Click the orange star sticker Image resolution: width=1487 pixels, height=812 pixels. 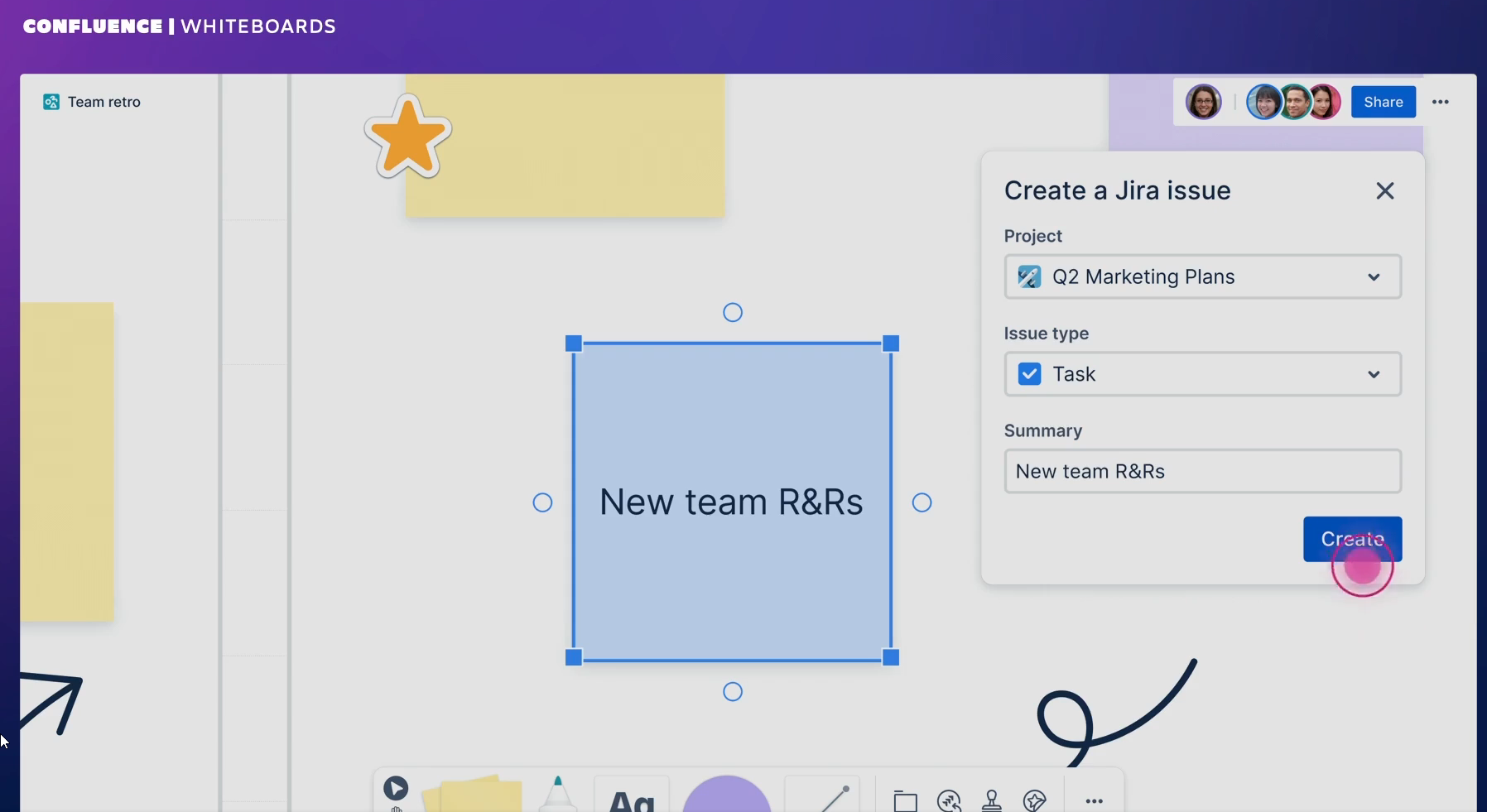pyautogui.click(x=407, y=138)
